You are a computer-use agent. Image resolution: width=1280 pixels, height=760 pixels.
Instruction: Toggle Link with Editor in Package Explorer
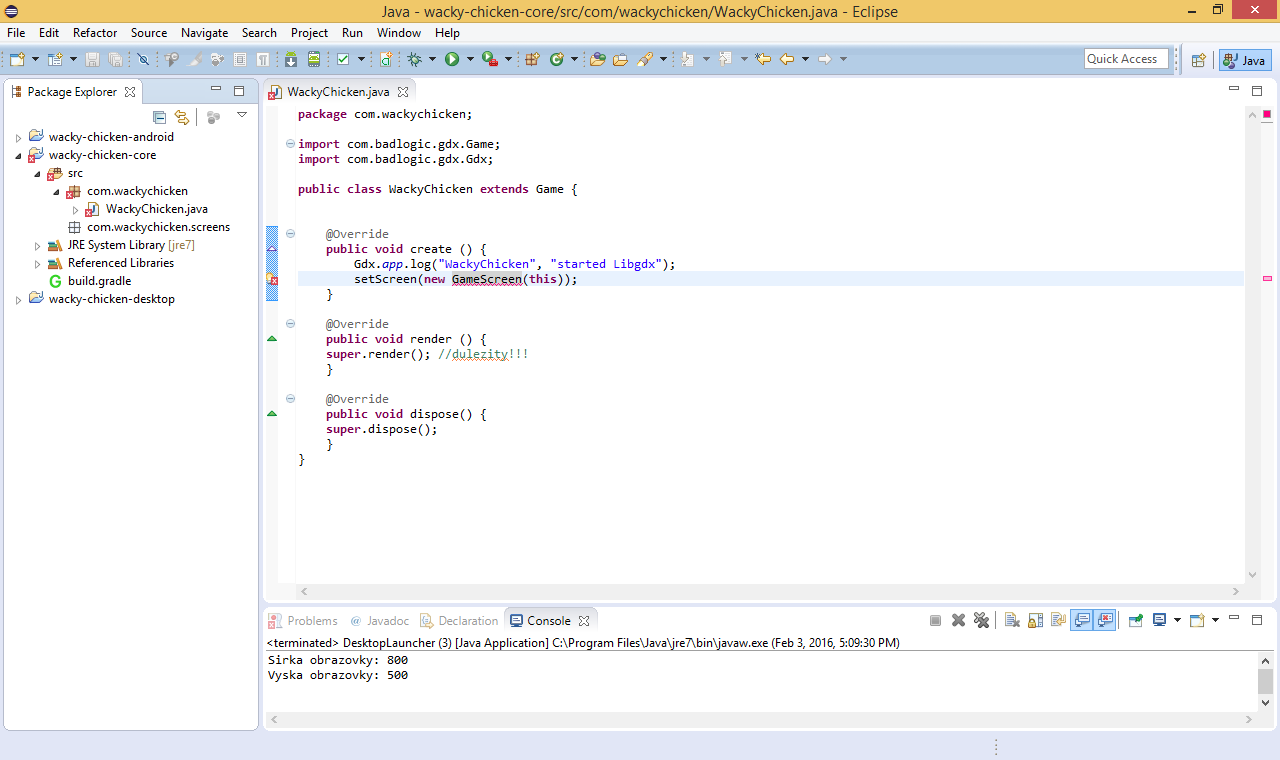181,117
